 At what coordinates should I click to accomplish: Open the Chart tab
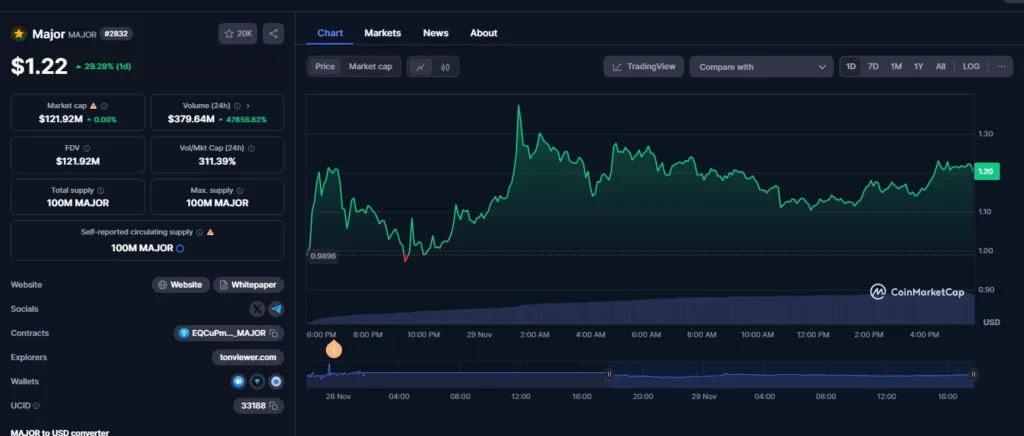click(x=330, y=33)
